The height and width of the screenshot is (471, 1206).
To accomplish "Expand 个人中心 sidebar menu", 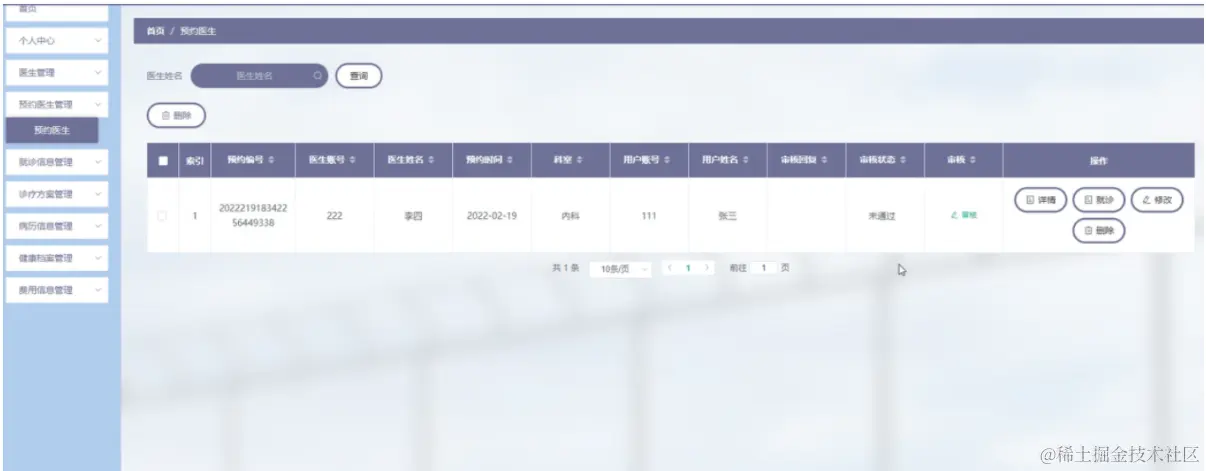I will (x=56, y=41).
